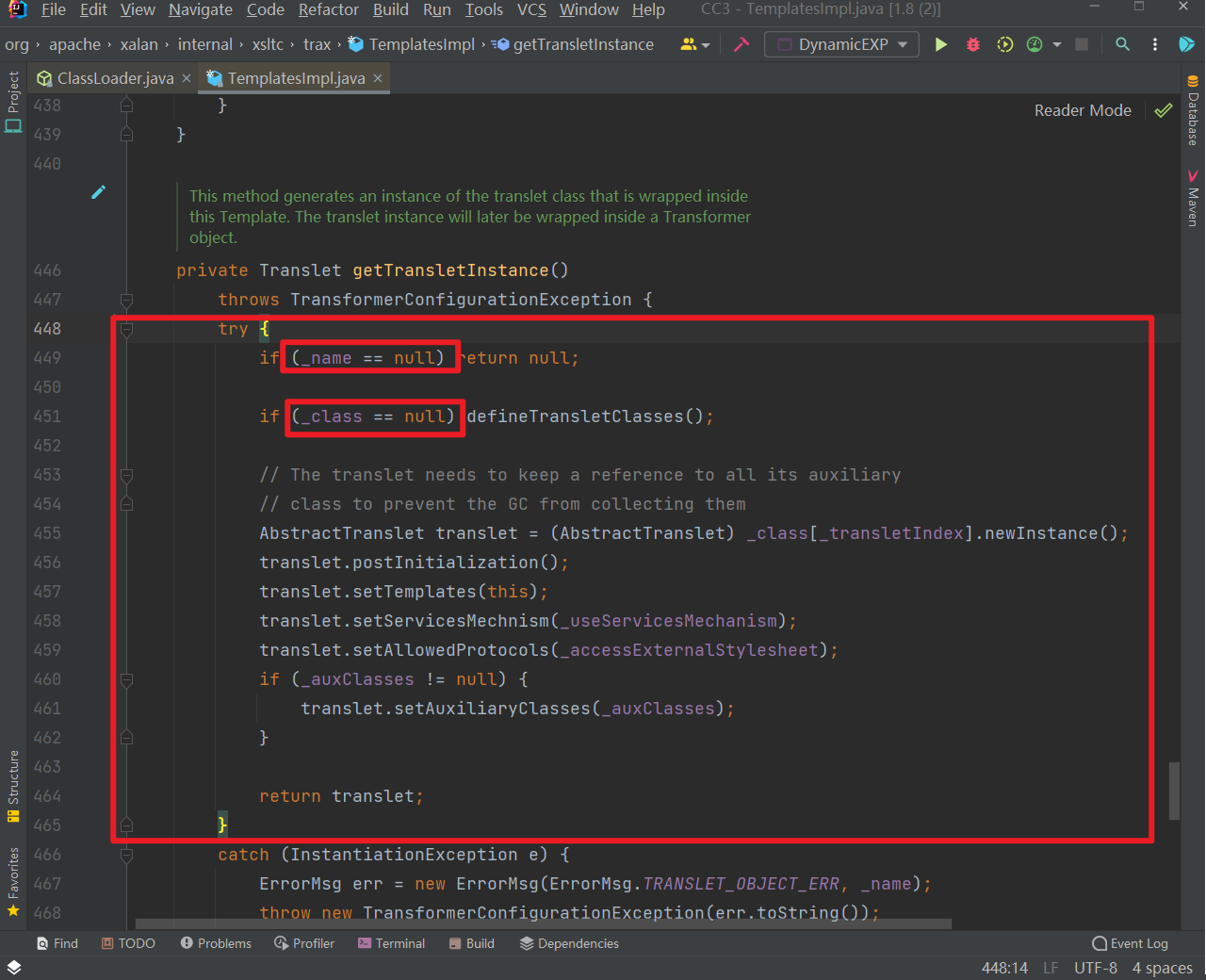Toggle Reader Mode for the file
The height and width of the screenshot is (980, 1206).
tap(1083, 110)
